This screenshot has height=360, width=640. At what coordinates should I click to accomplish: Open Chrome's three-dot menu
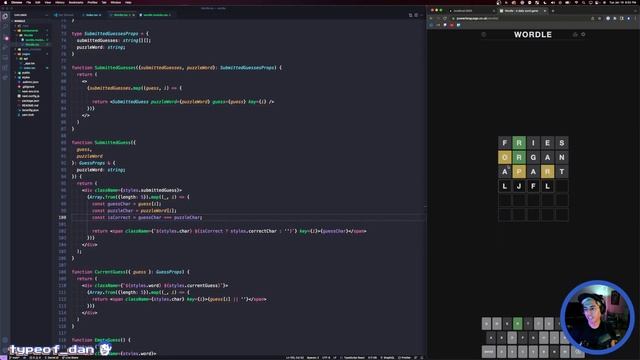coord(636,18)
